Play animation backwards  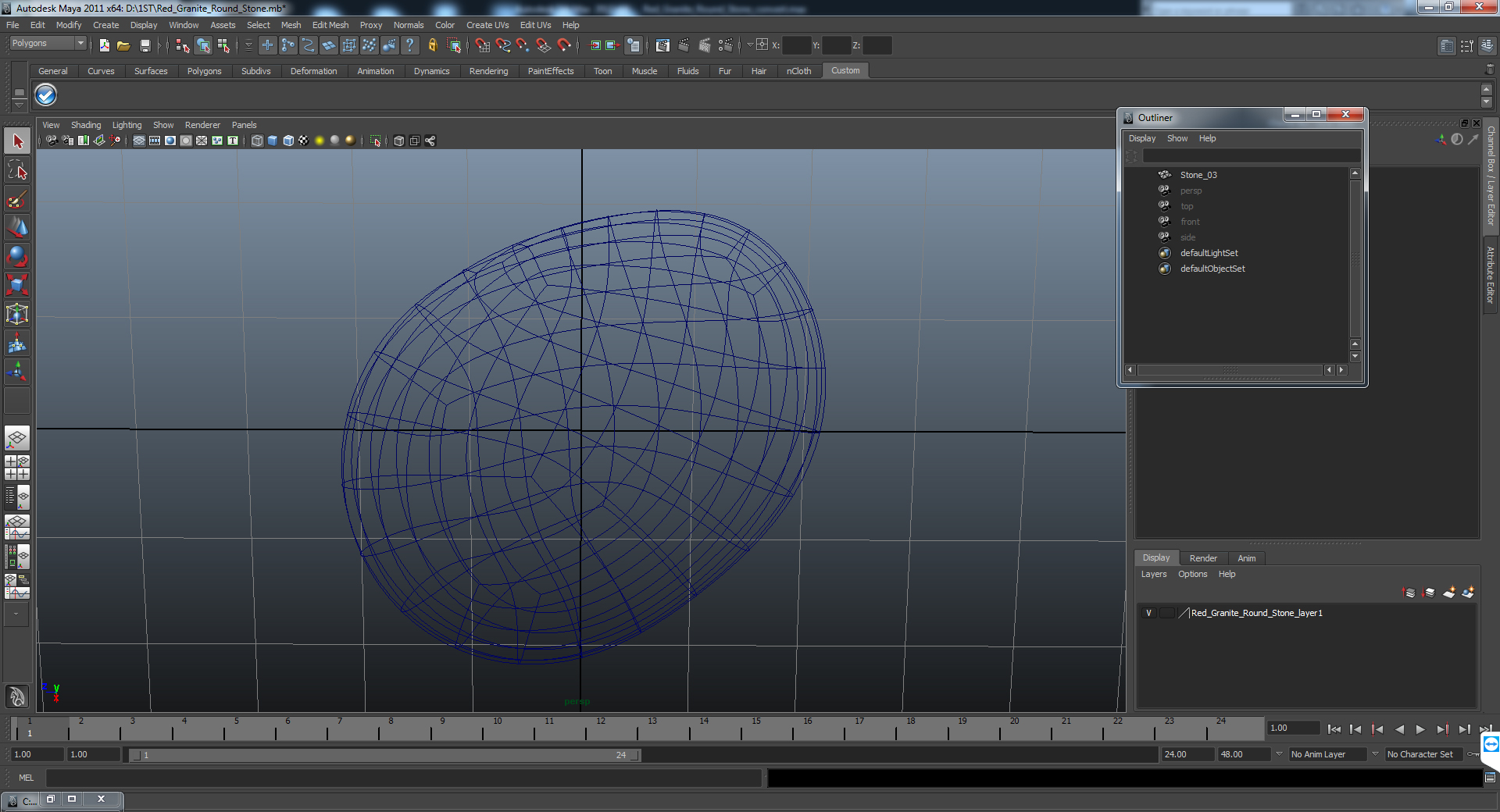(1399, 729)
